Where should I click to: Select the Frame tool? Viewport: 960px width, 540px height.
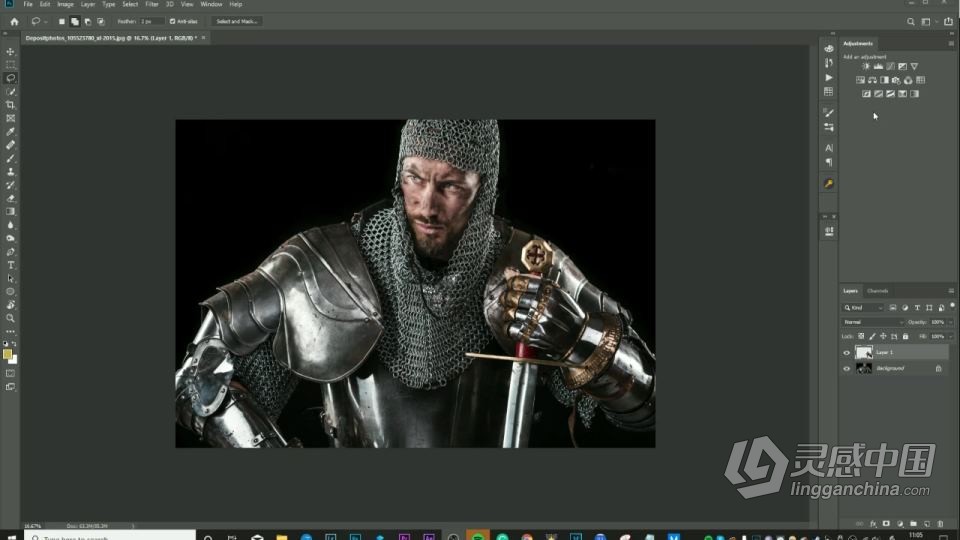(x=10, y=118)
